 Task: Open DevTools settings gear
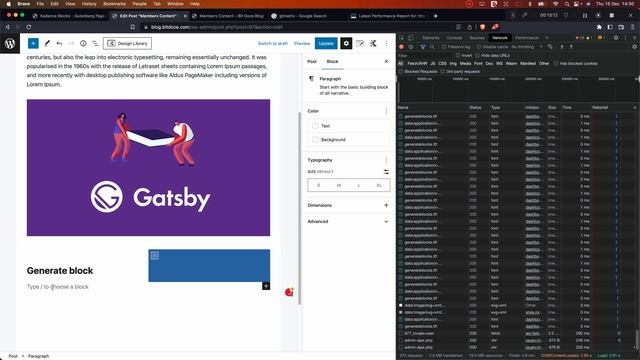pyautogui.click(x=616, y=38)
